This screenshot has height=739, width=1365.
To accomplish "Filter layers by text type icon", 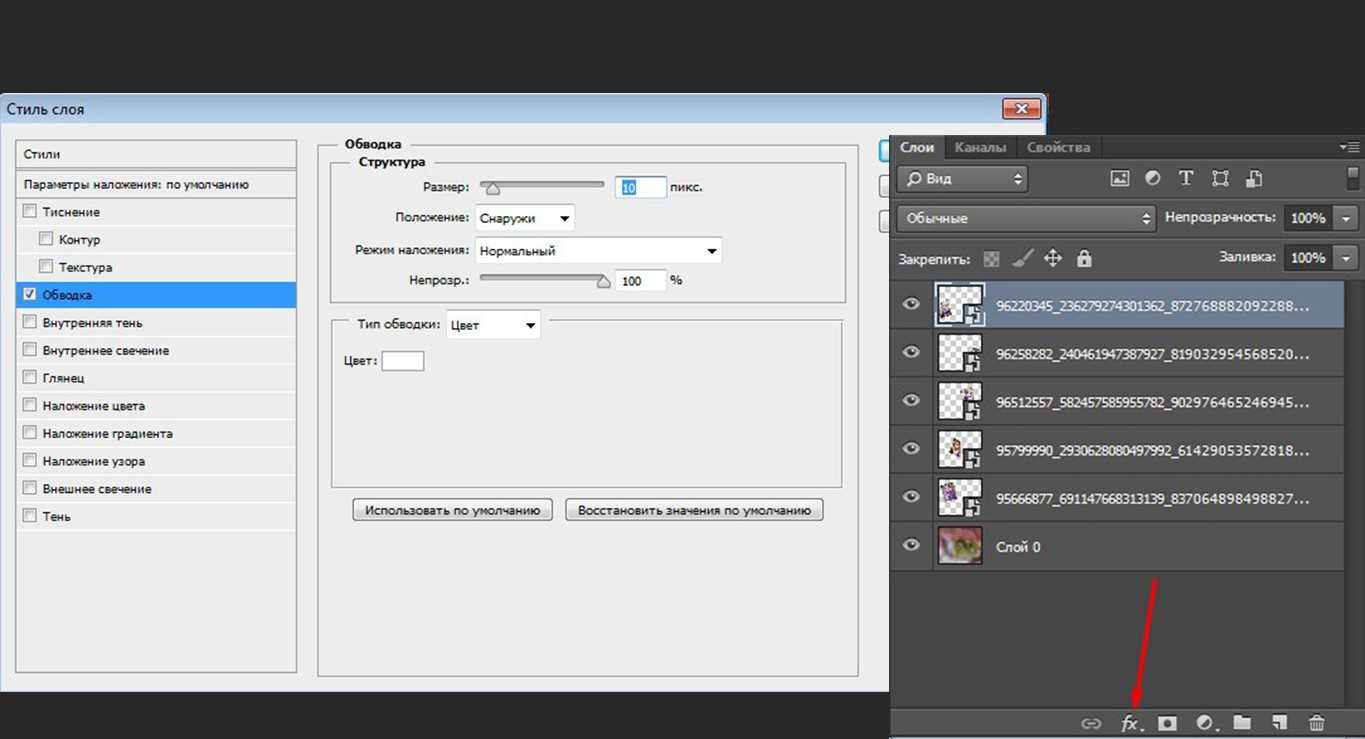I will point(1186,178).
